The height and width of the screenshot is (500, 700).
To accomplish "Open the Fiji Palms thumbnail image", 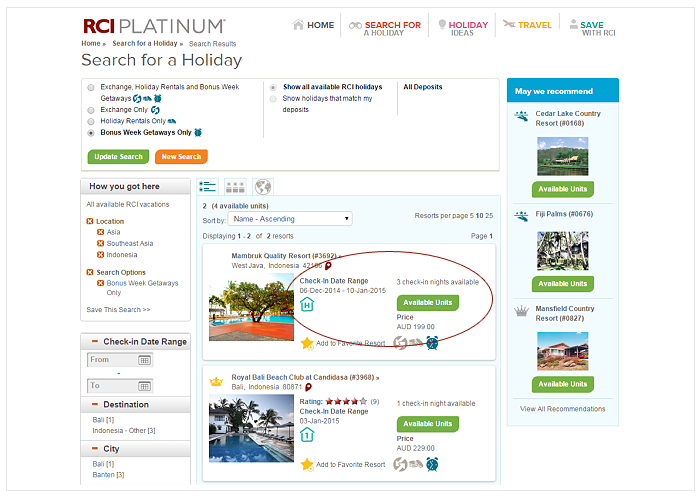I will click(562, 251).
